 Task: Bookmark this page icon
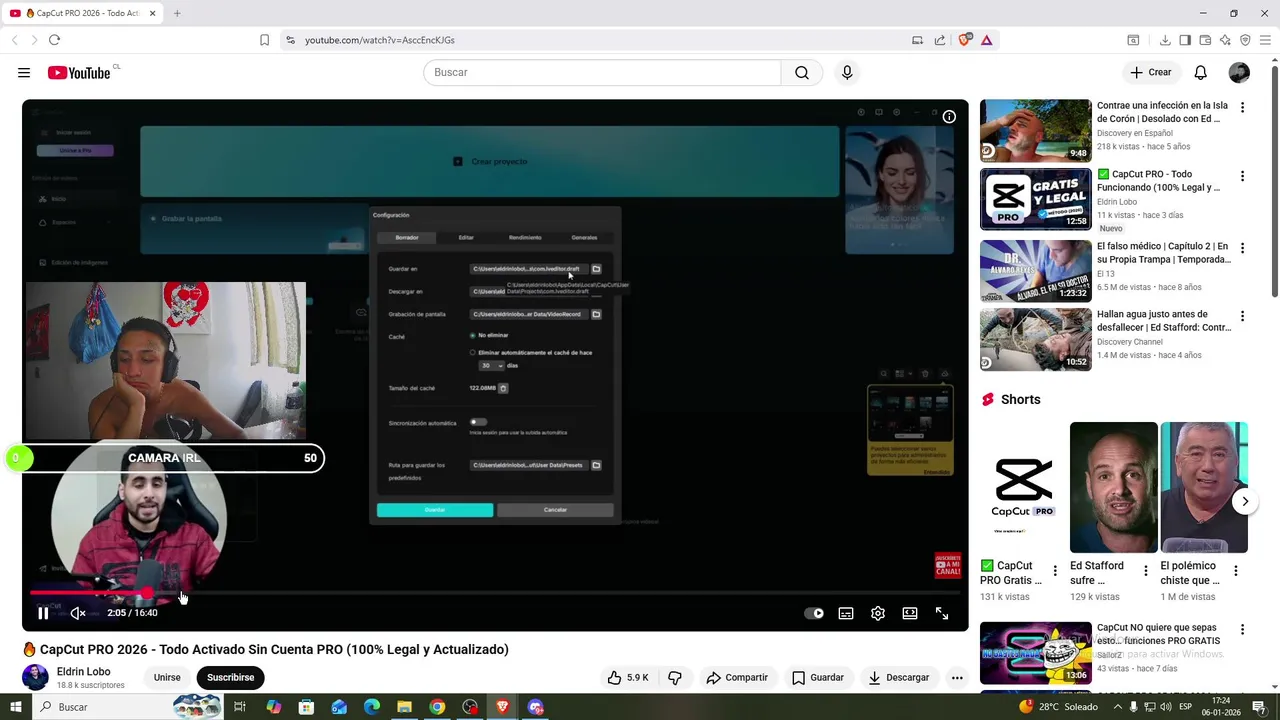(x=264, y=40)
